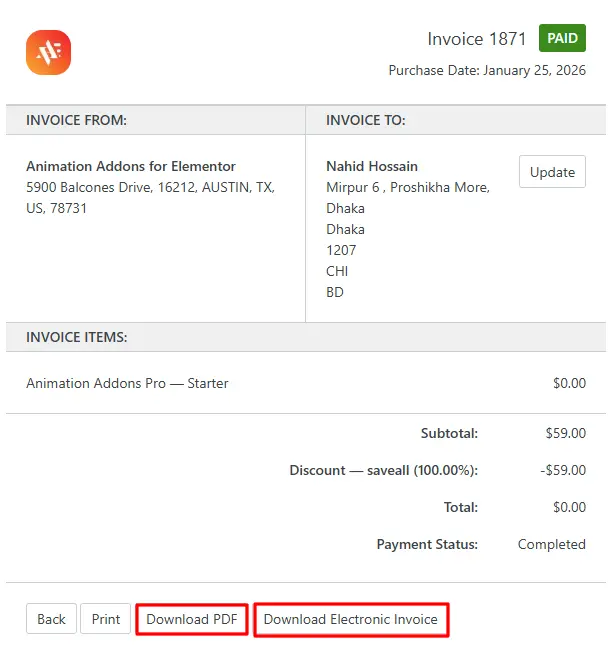The height and width of the screenshot is (645, 616).
Task: Click the Animation Addons for Elementor company name
Action: tap(131, 166)
